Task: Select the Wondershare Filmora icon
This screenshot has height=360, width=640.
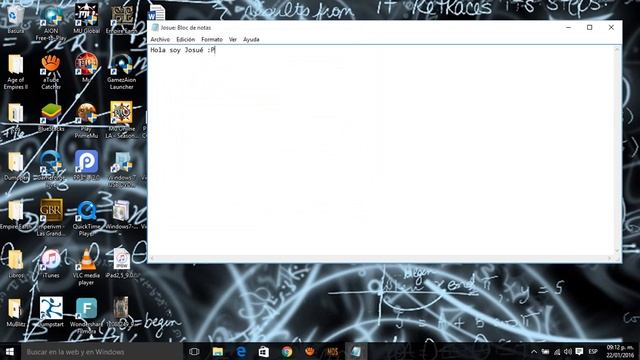Action: (86, 316)
